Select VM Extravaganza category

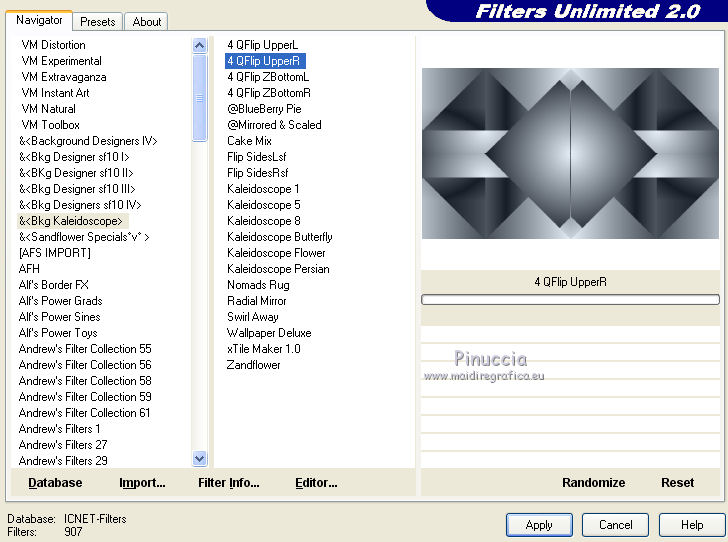pos(64,77)
